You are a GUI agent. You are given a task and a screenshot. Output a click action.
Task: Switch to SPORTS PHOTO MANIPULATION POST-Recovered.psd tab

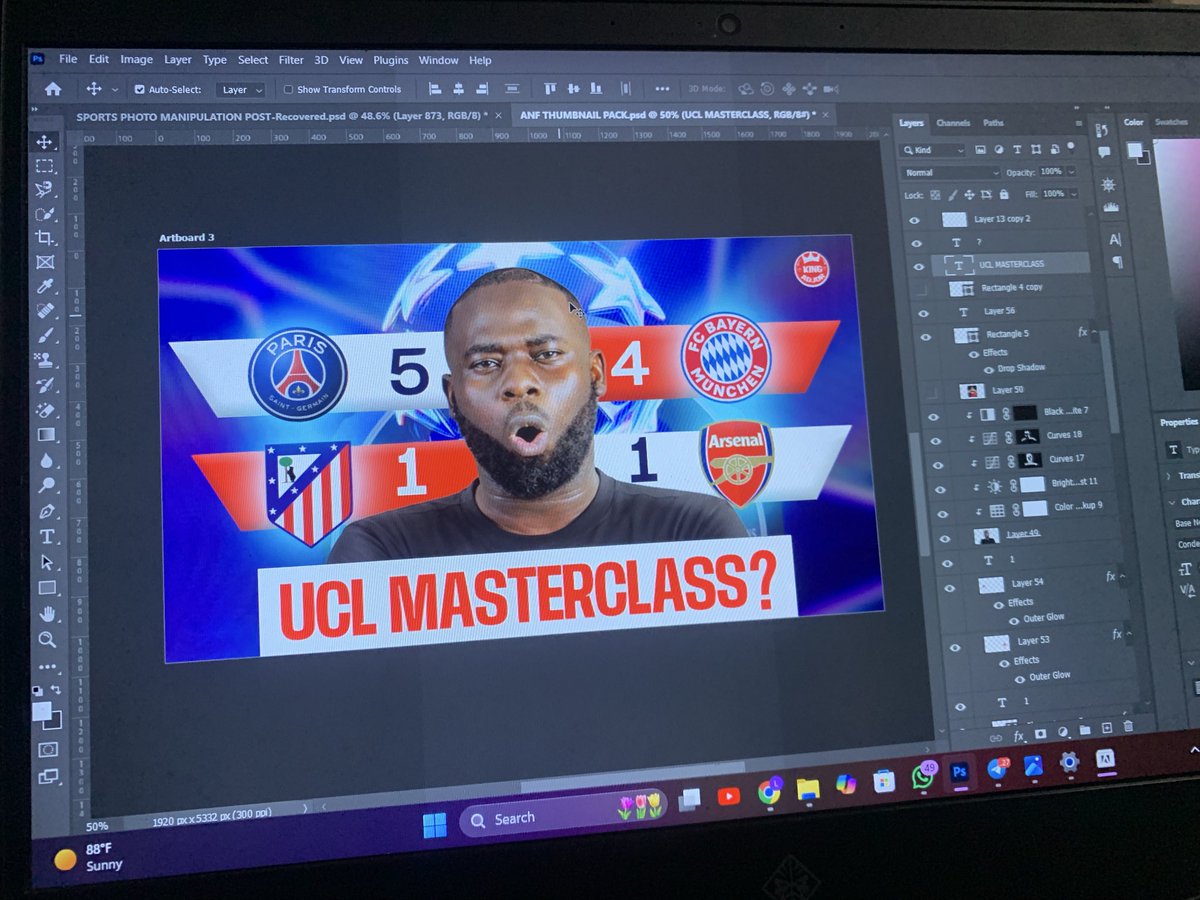tap(282, 115)
